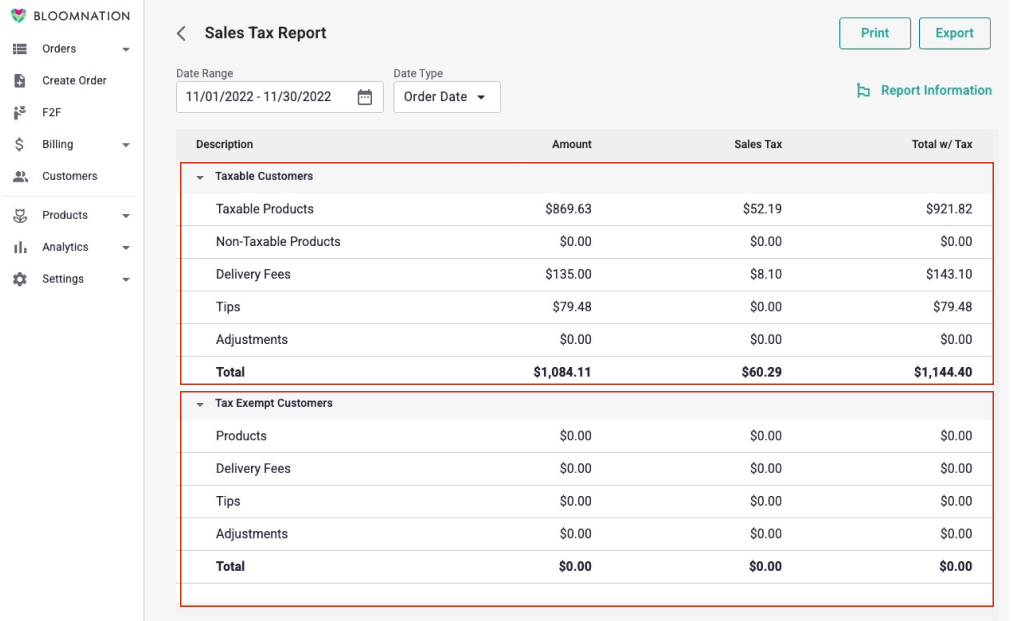Expand the Analytics sidebar menu
The image size is (1012, 621).
125,247
